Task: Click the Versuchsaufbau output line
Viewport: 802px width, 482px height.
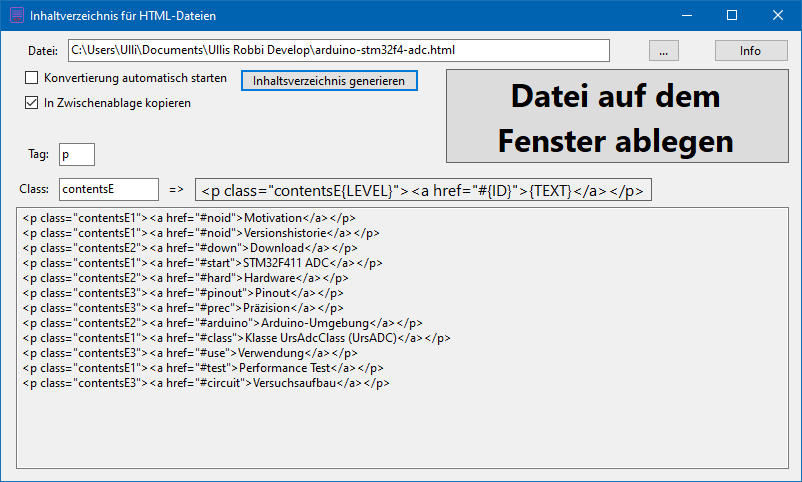Action: 206,383
